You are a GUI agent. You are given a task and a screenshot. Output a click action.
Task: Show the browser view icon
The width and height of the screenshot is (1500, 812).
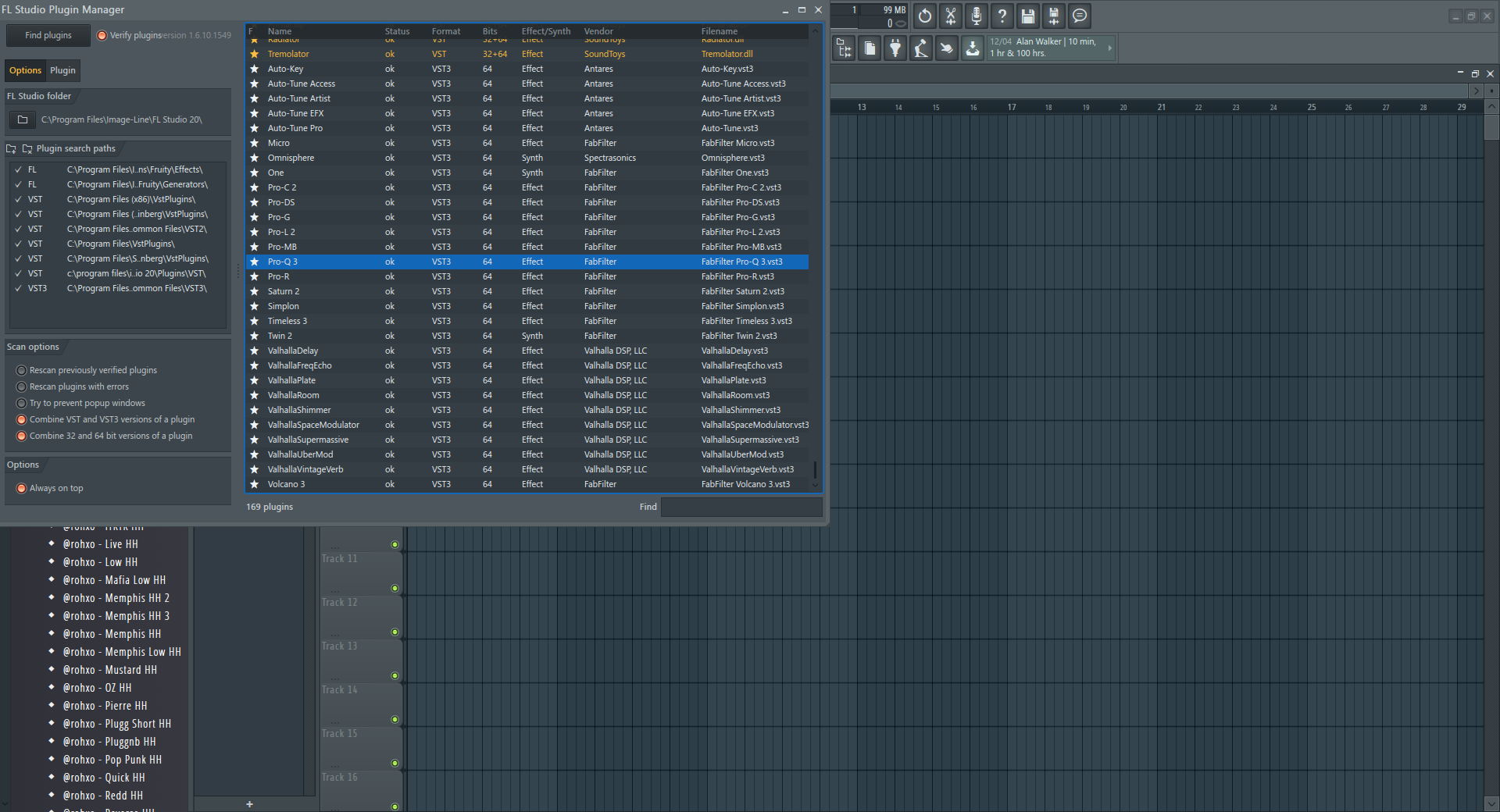click(x=845, y=48)
